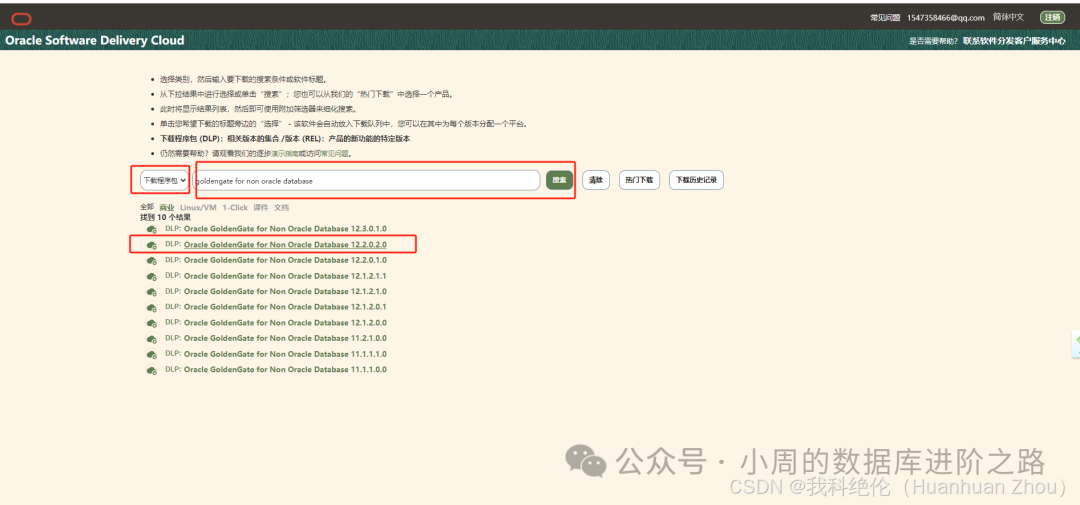Click cloud download icon for 12.2.0.1.0
Image resolution: width=1080 pixels, height=505 pixels.
coord(152,260)
